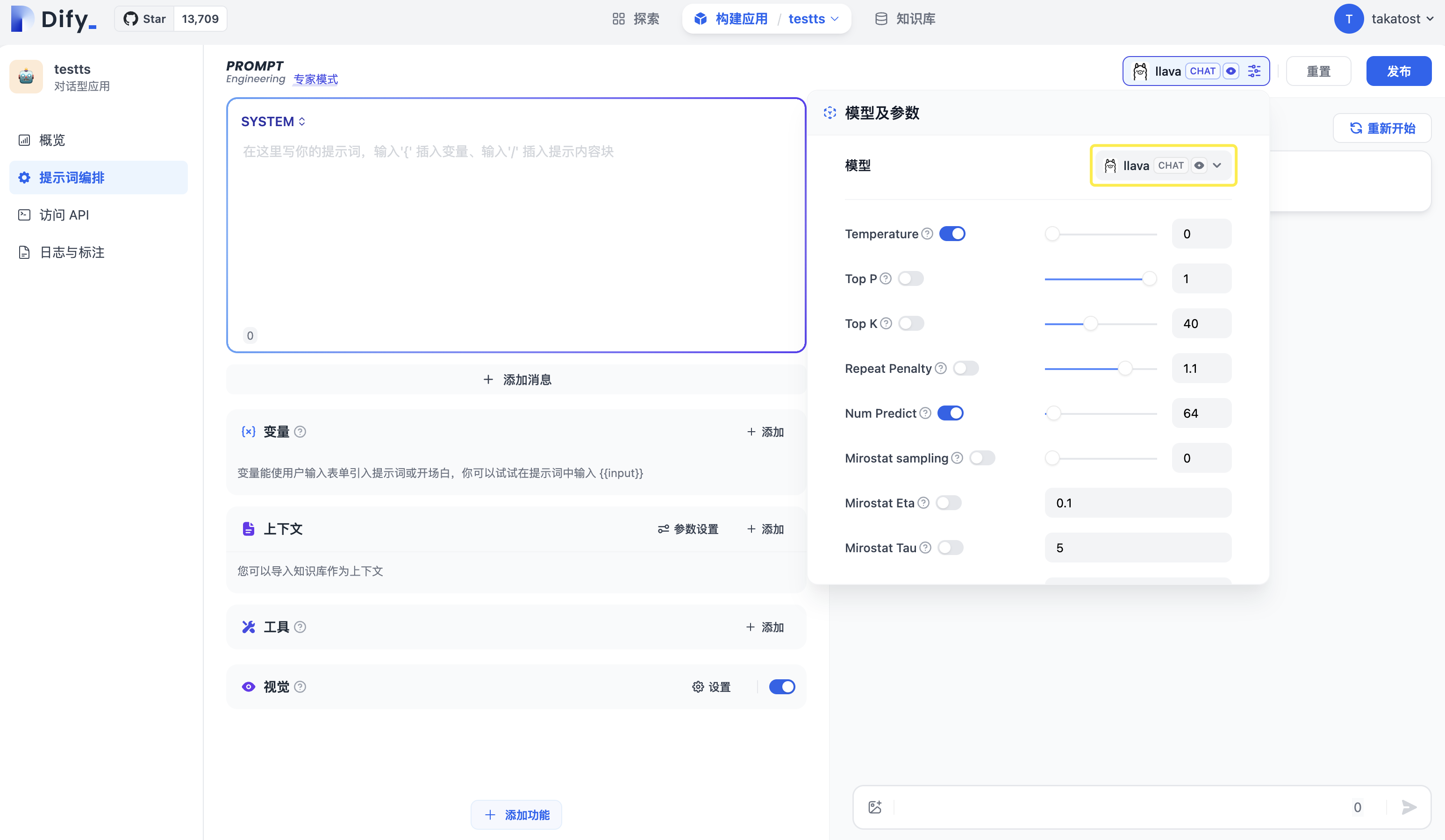Expand the llava model selector dropdown

pos(1217,165)
